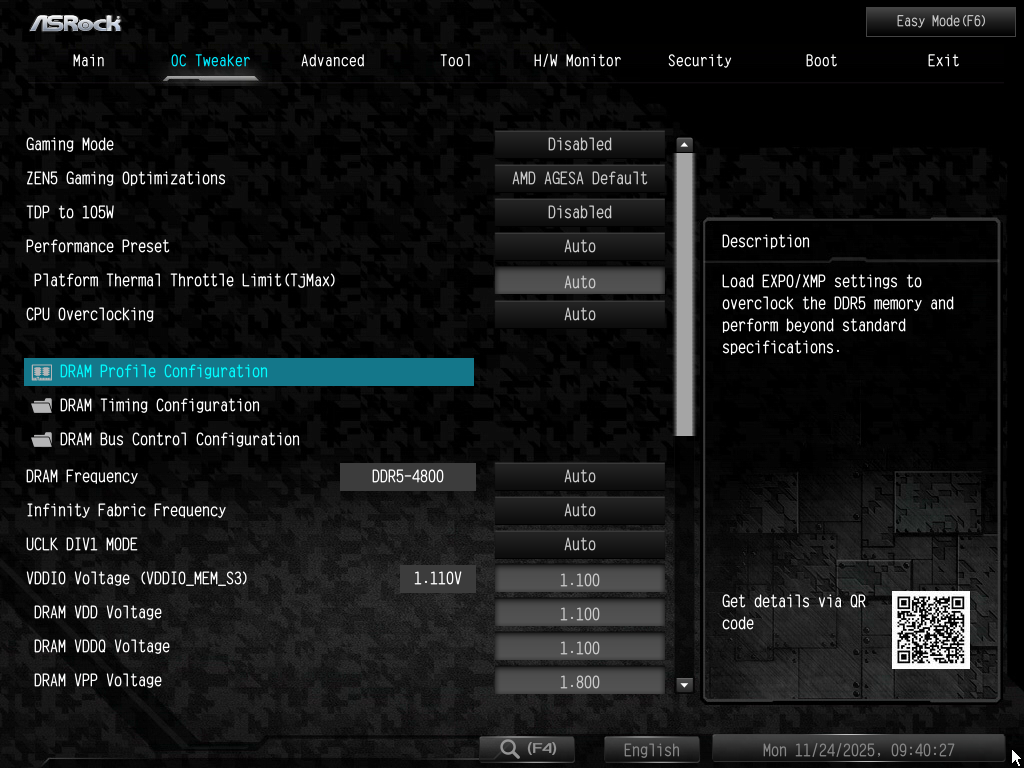Switch to the Advanced tab
The width and height of the screenshot is (1024, 768).
coord(332,61)
